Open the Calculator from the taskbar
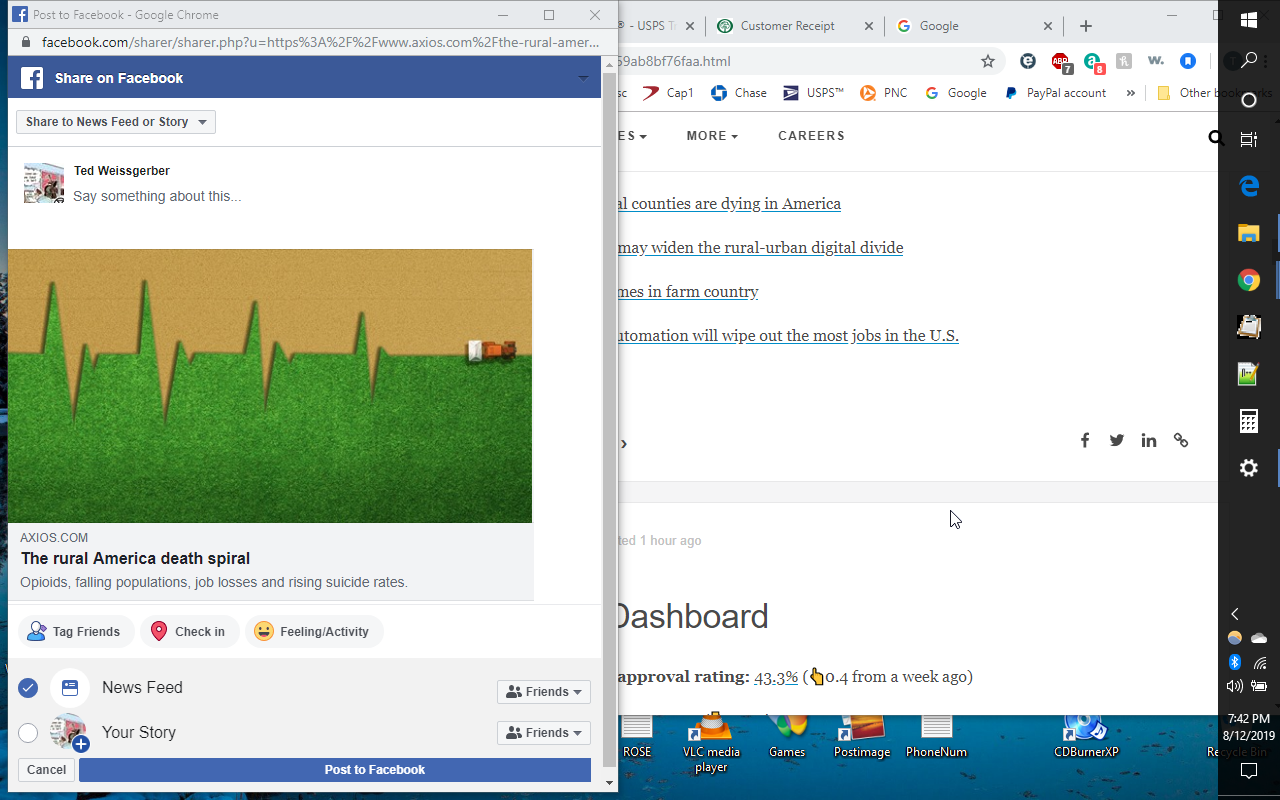 (1249, 421)
